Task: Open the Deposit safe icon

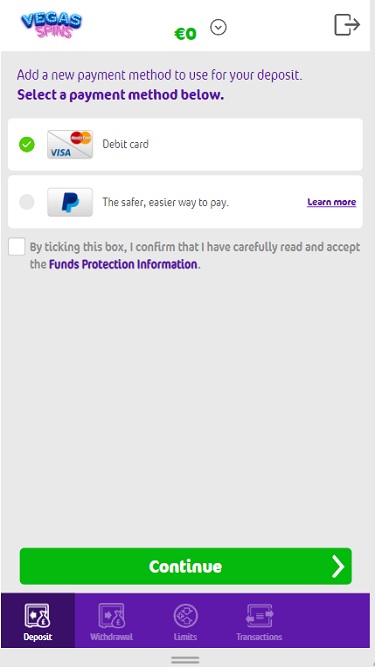Action: click(37, 616)
